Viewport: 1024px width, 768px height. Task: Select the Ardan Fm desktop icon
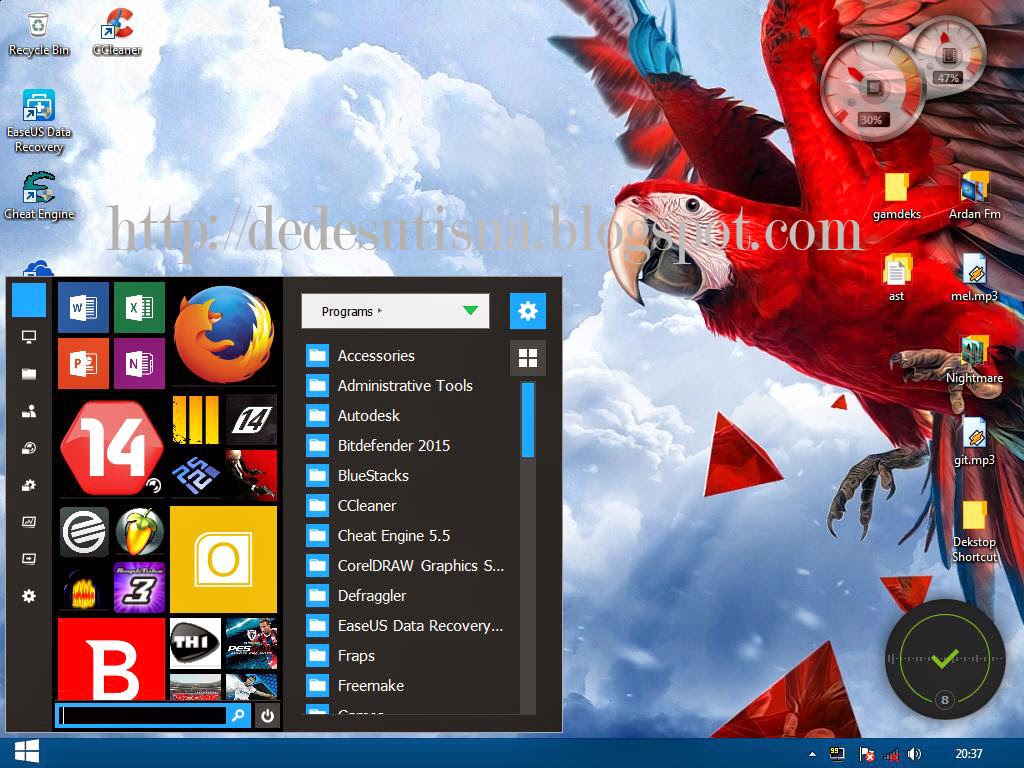[x=974, y=196]
